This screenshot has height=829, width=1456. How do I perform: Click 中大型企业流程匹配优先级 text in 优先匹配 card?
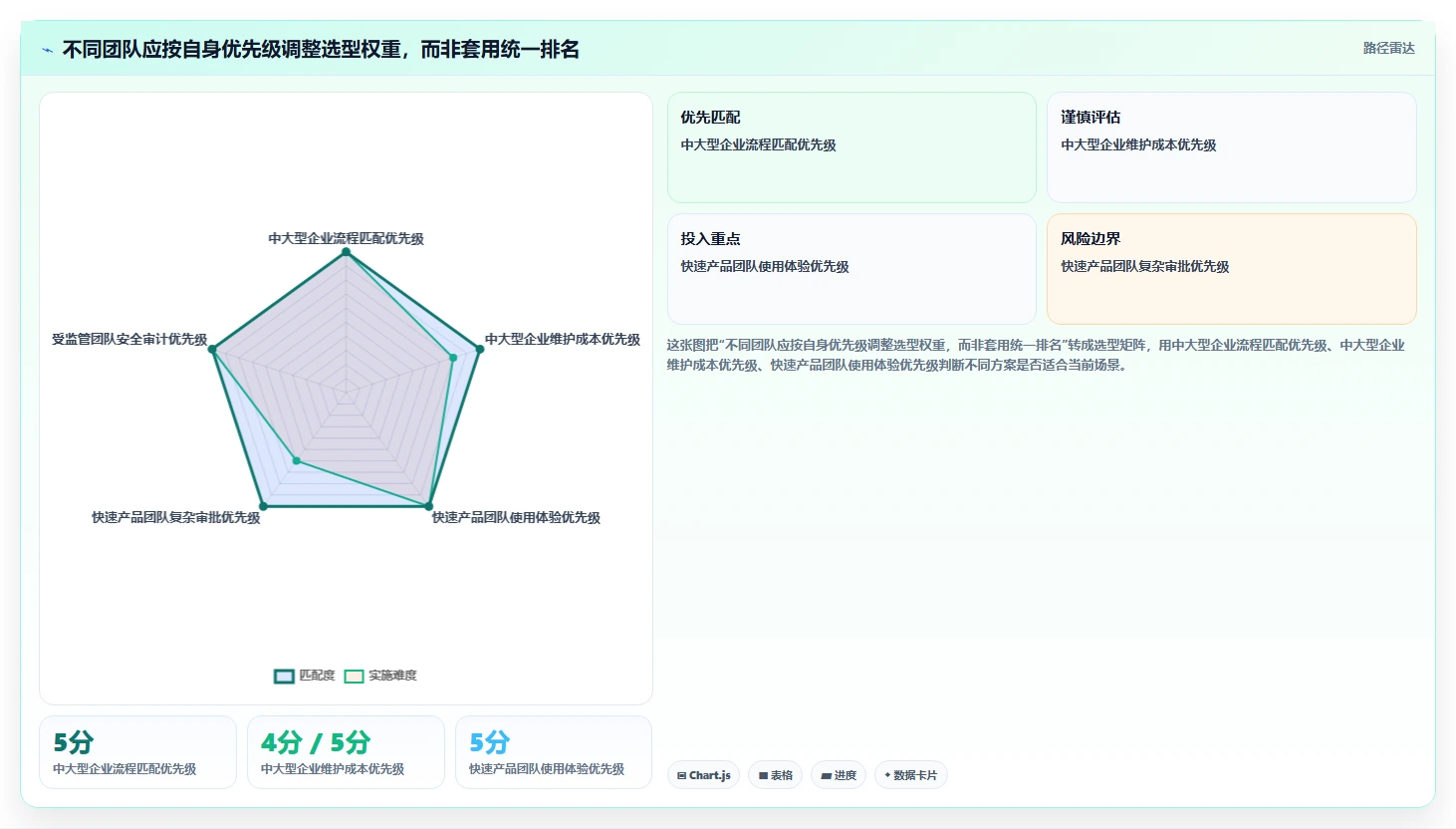click(x=759, y=144)
